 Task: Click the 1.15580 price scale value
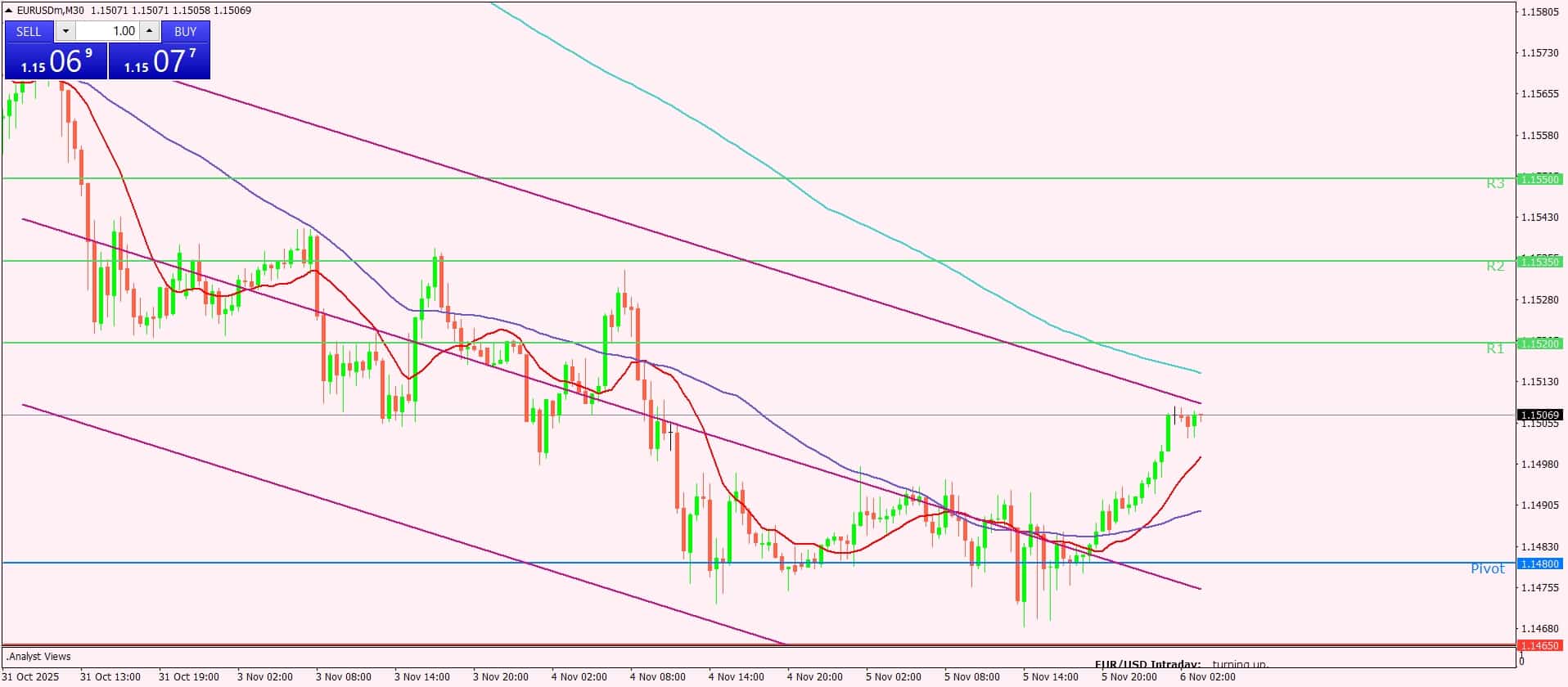coord(1539,135)
